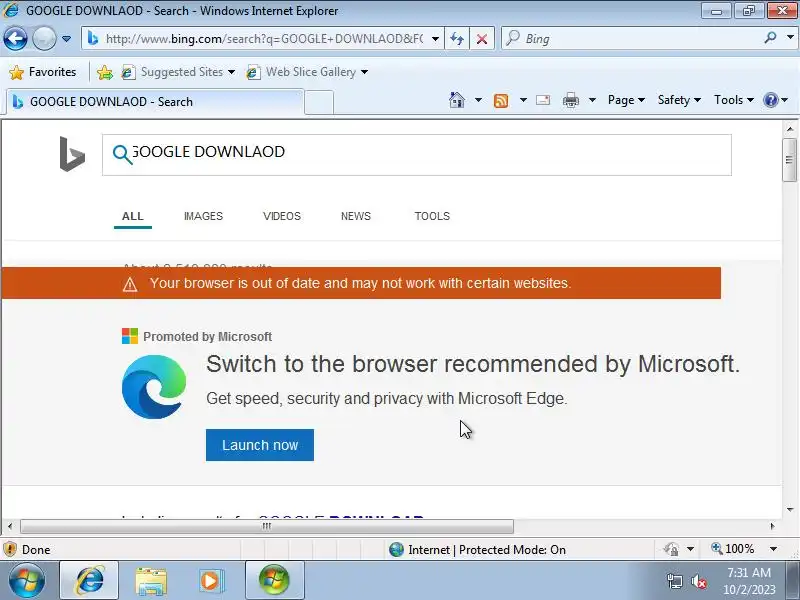This screenshot has width=800, height=600.
Task: Click the security shield icon in status bar
Action: (10, 549)
